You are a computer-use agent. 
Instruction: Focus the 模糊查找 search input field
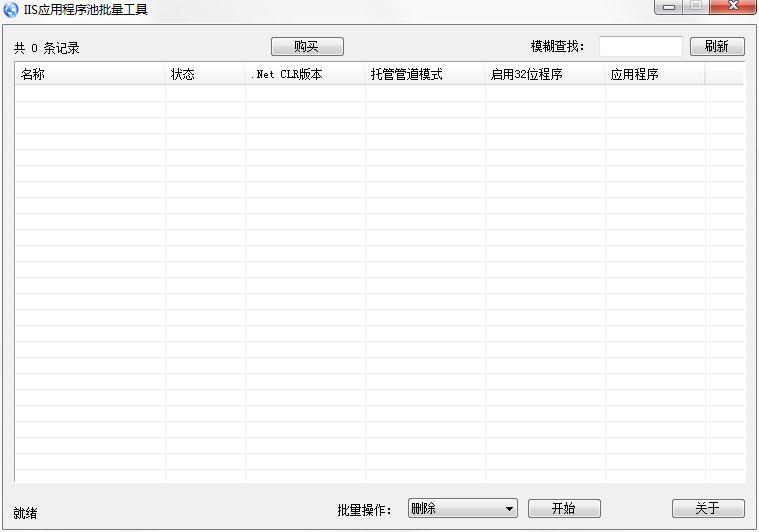point(641,46)
